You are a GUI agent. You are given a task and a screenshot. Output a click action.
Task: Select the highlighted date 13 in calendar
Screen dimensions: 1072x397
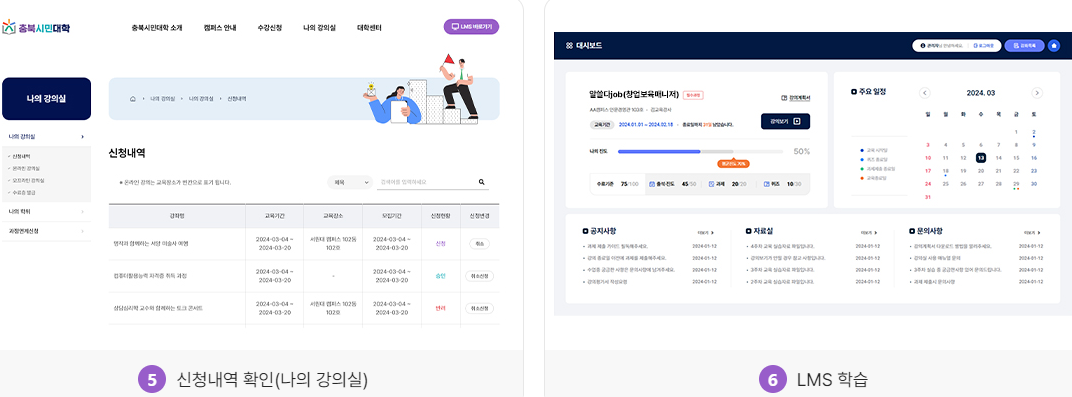[x=980, y=157]
